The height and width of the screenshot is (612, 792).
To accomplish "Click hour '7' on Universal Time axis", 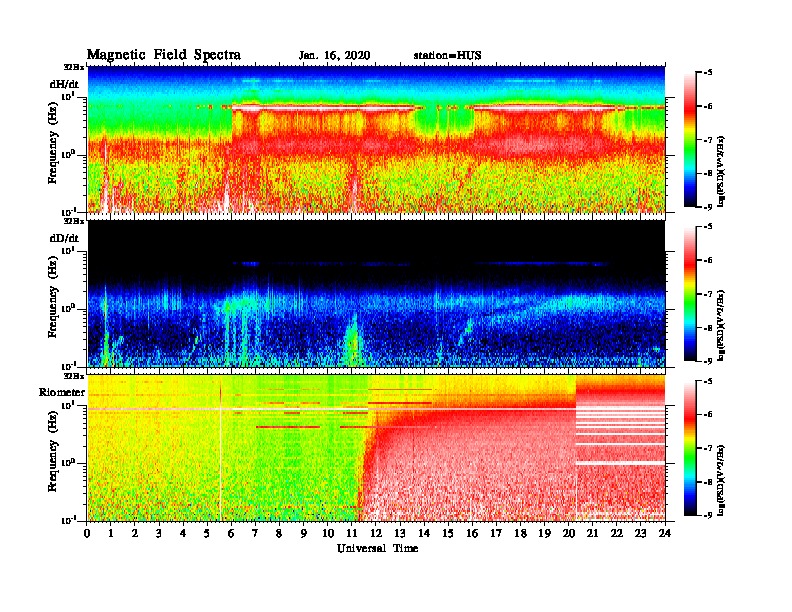I will point(255,533).
